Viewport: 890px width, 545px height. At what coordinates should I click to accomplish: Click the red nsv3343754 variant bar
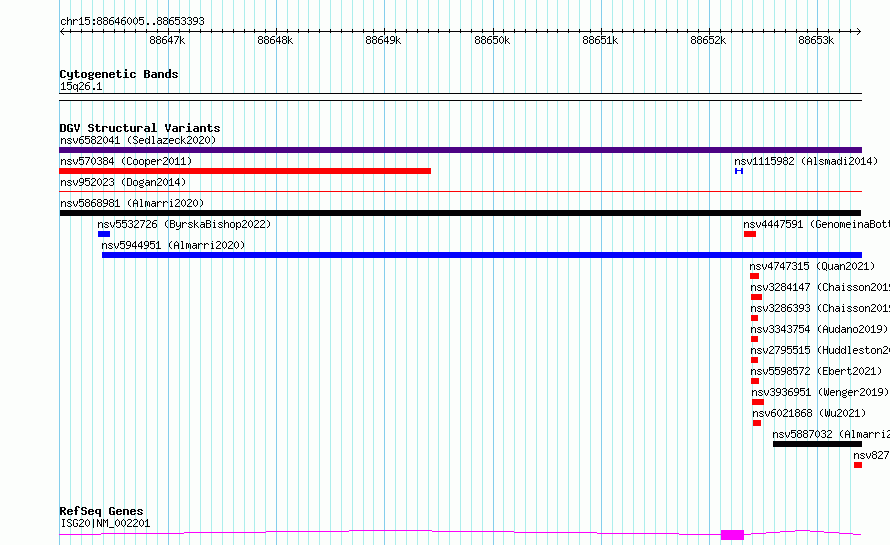click(x=754, y=339)
